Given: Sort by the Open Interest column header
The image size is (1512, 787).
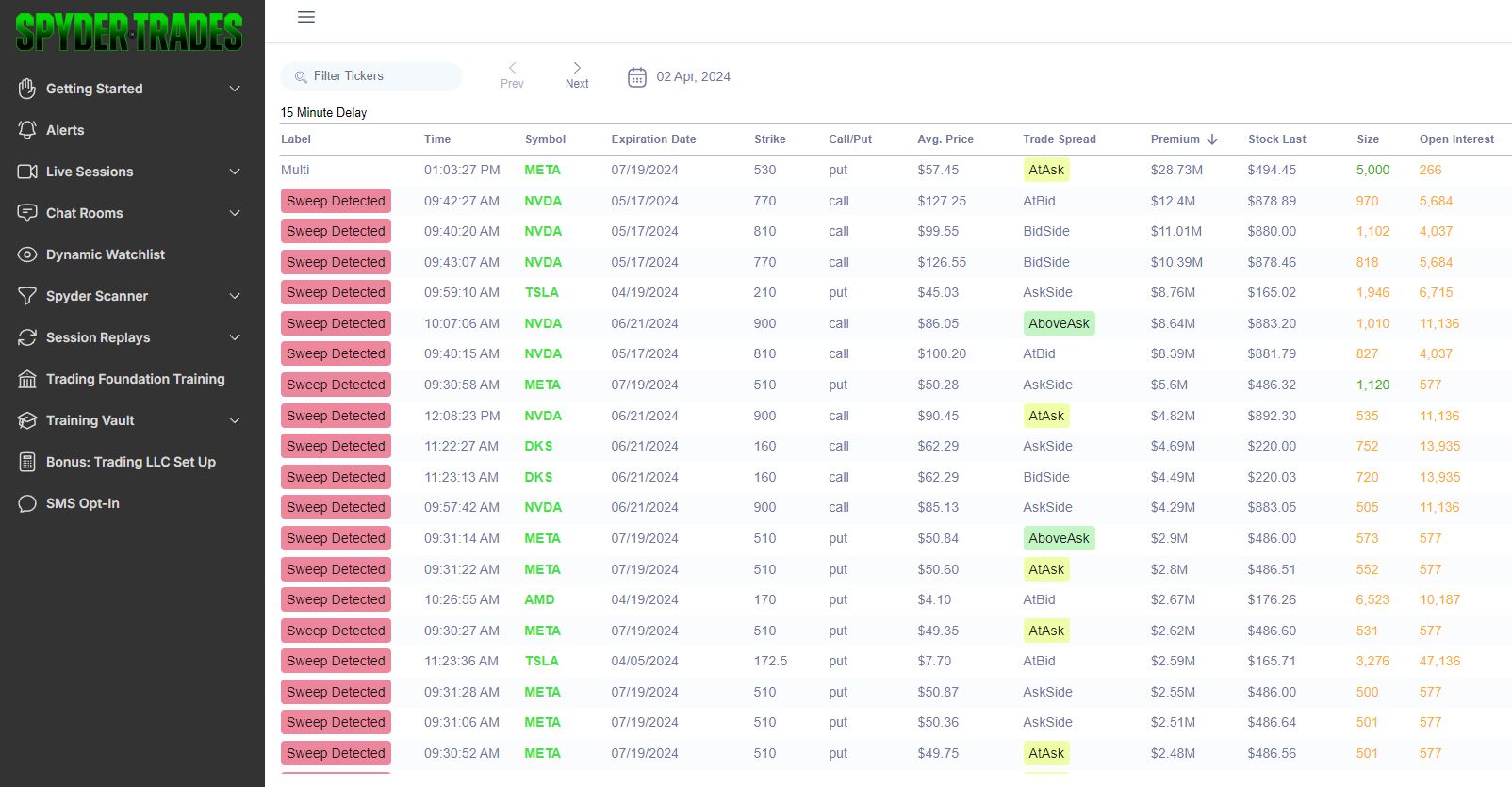Looking at the screenshot, I should tap(1456, 139).
